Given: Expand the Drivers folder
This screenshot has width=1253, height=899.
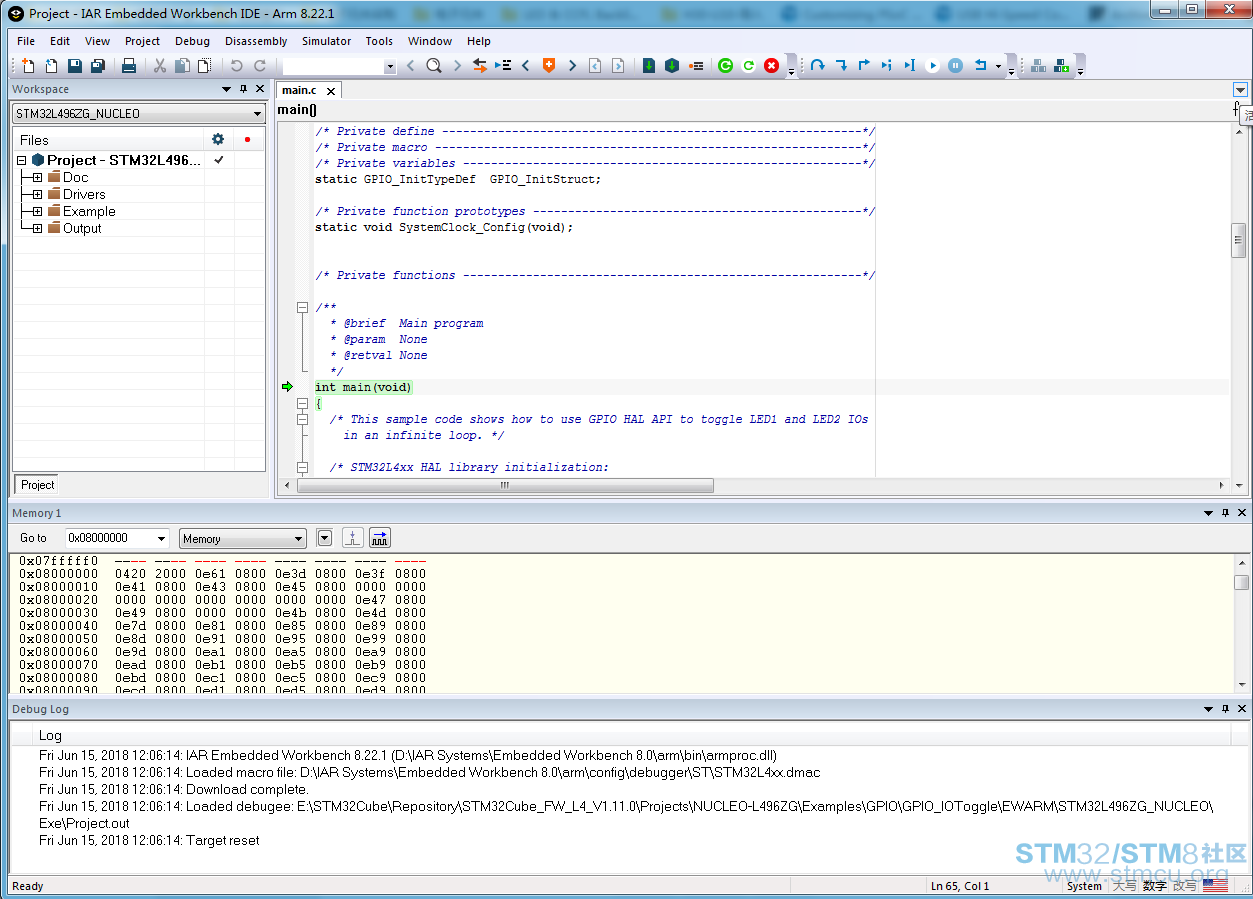Looking at the screenshot, I should point(37,194).
